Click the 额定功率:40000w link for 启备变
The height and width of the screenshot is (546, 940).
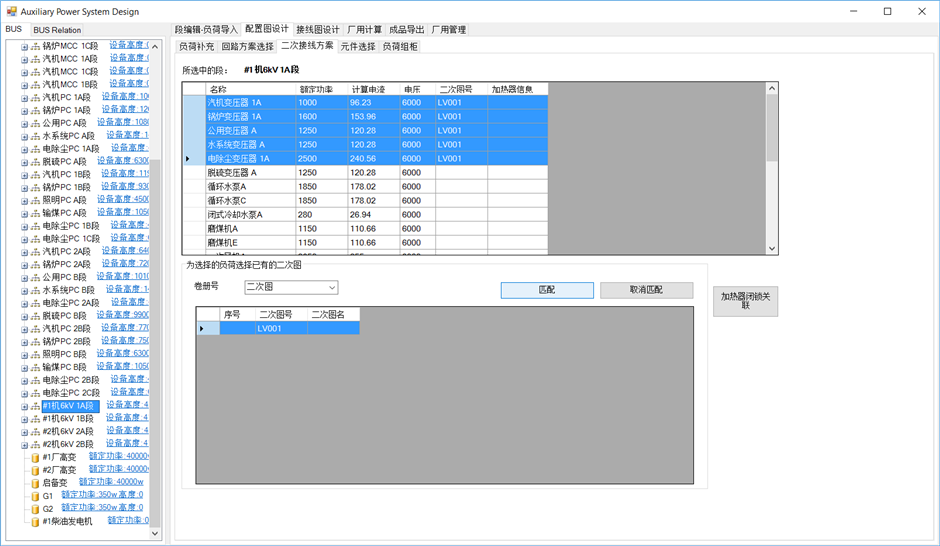point(114,482)
